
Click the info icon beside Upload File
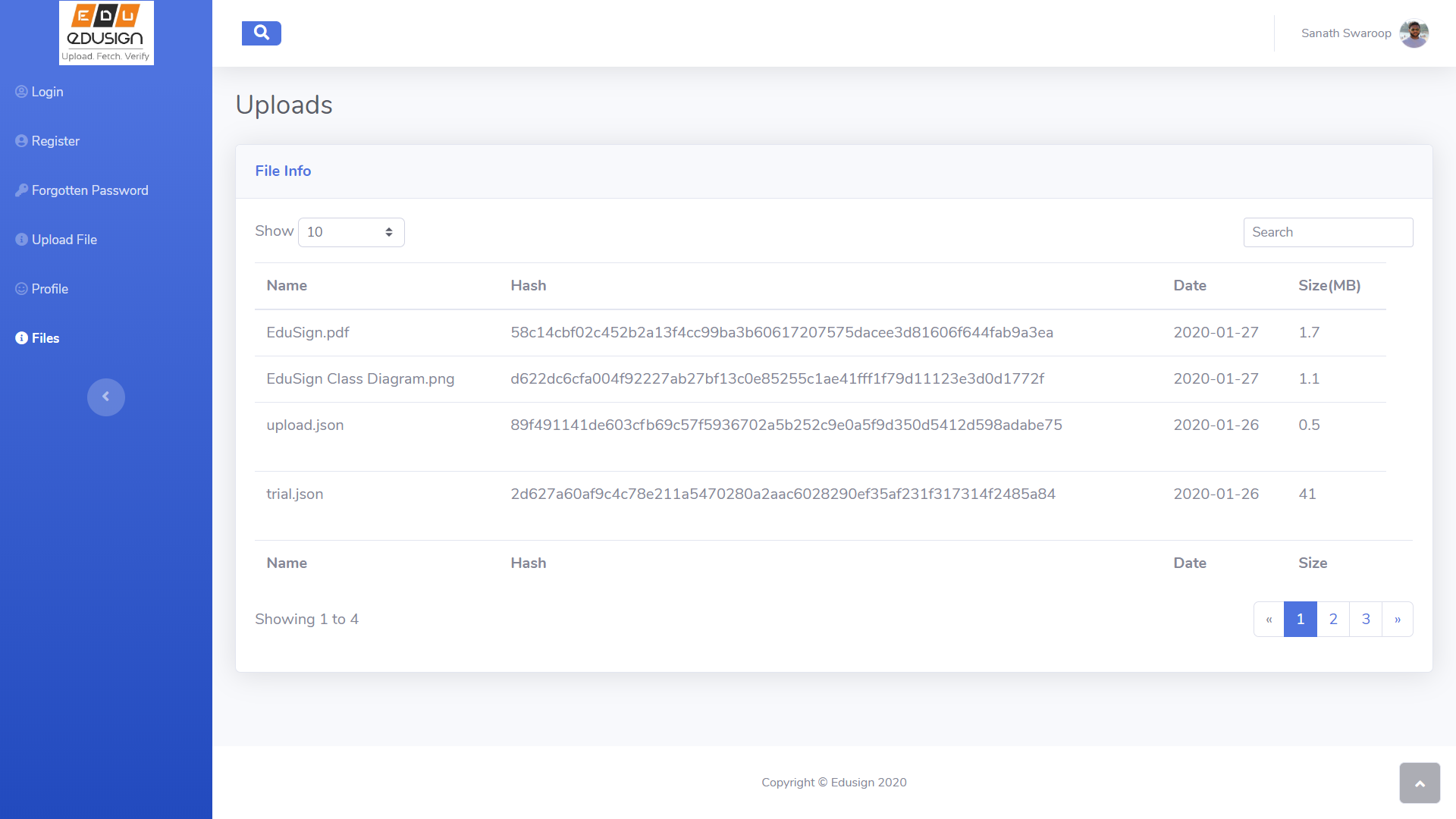point(21,240)
